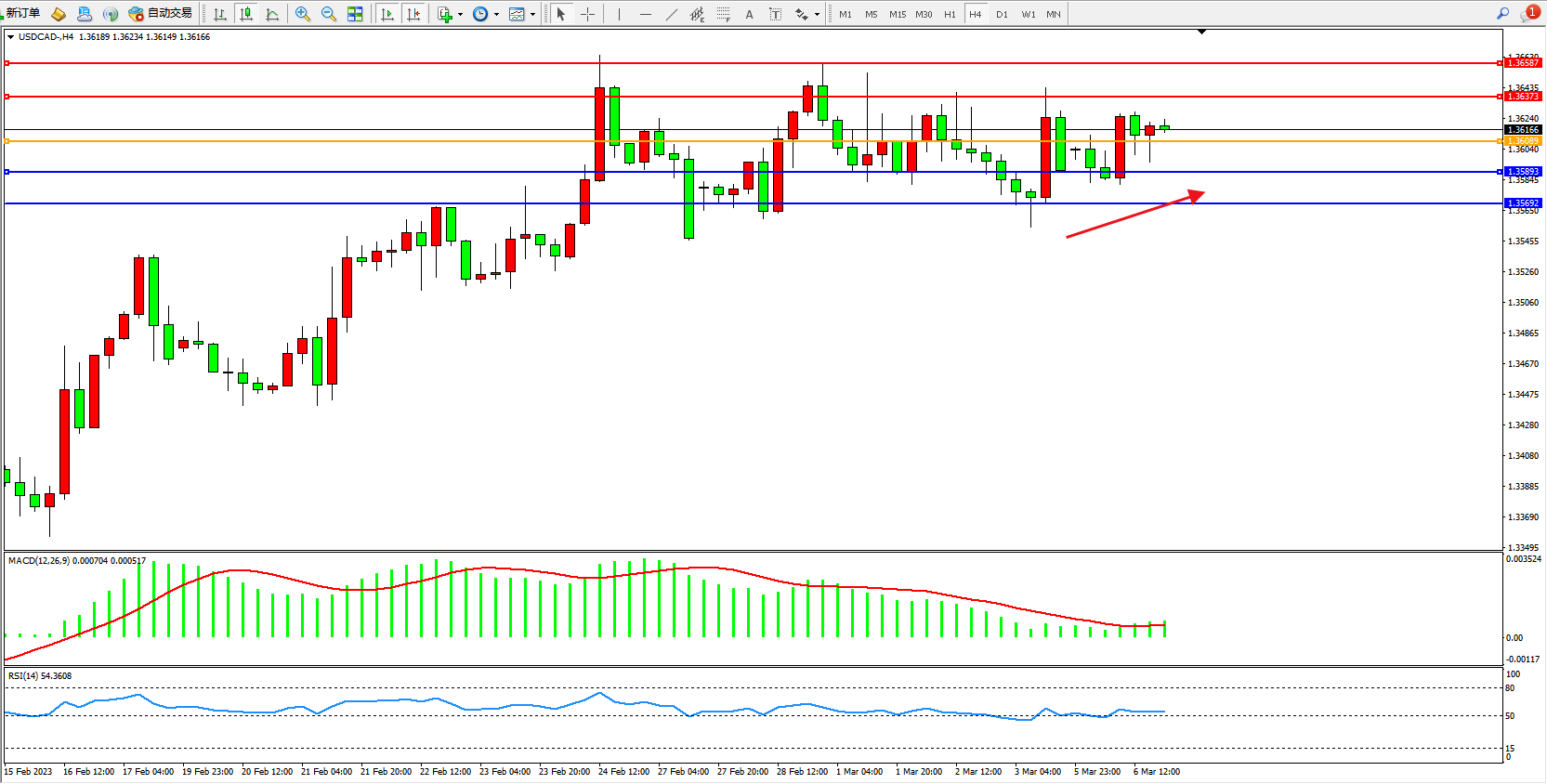Switch to the M15 timeframe
The image size is (1547, 784).
897,15
